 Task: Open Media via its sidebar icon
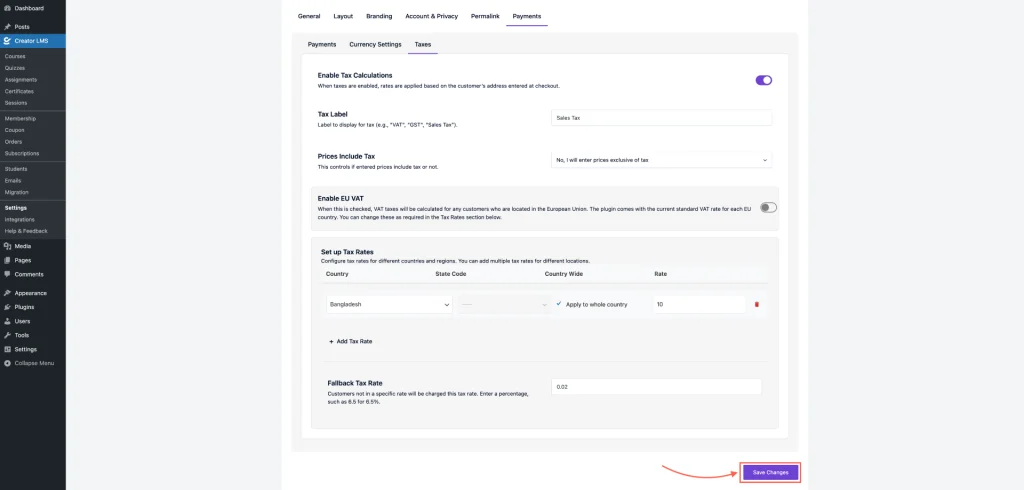[x=8, y=245]
